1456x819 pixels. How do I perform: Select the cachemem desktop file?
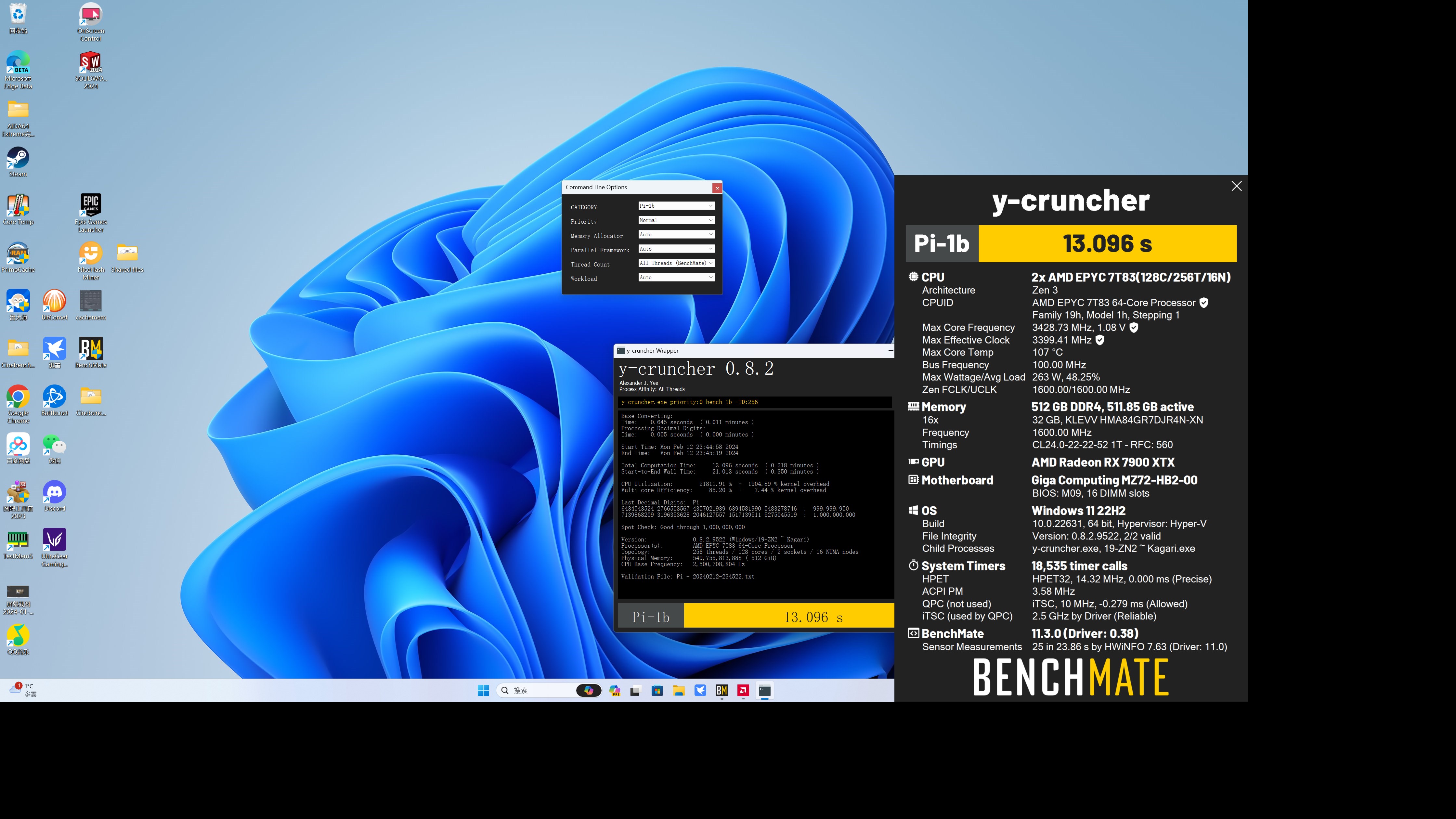pos(90,305)
